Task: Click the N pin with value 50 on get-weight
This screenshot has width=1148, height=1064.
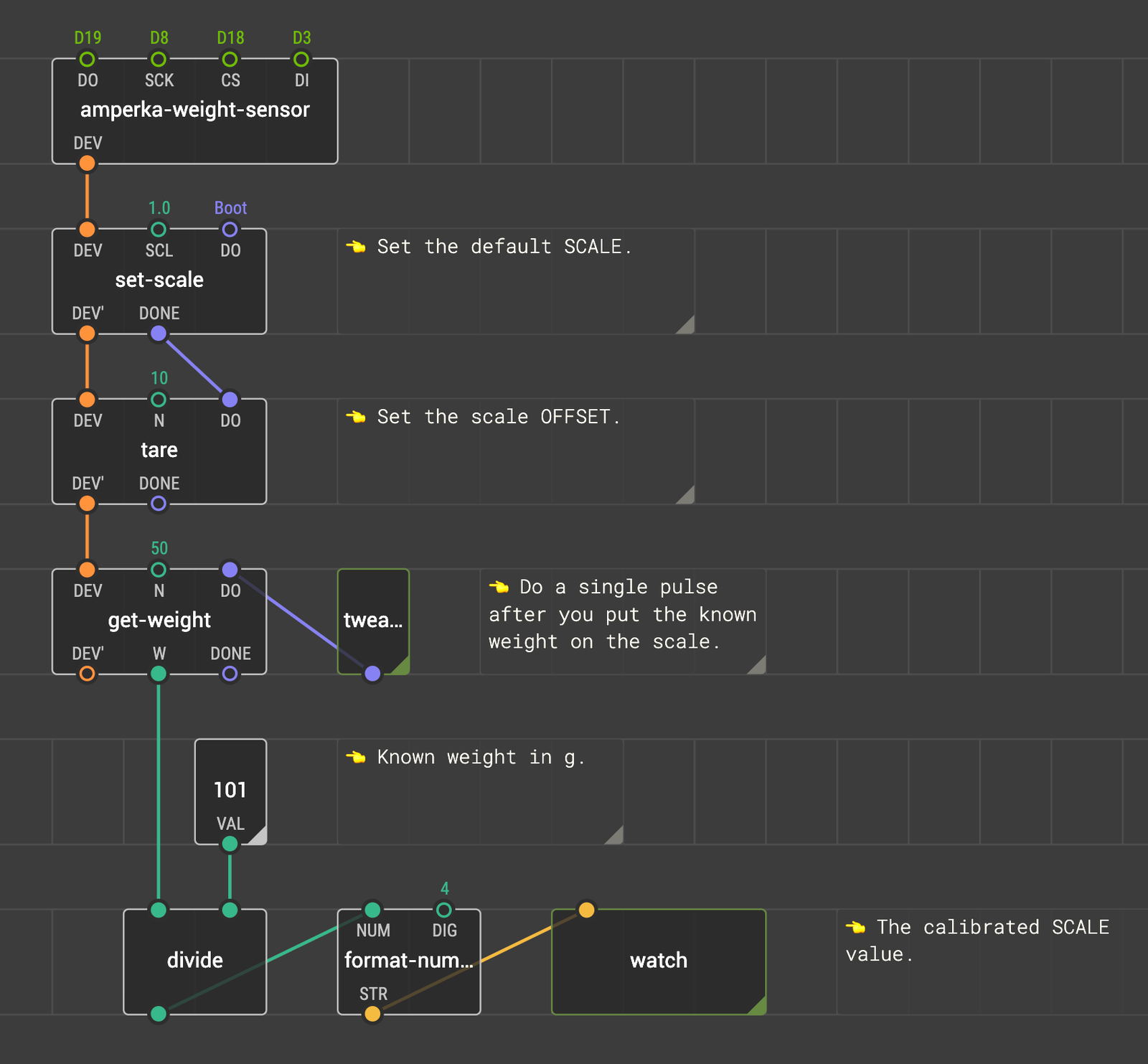Action: pyautogui.click(x=159, y=570)
